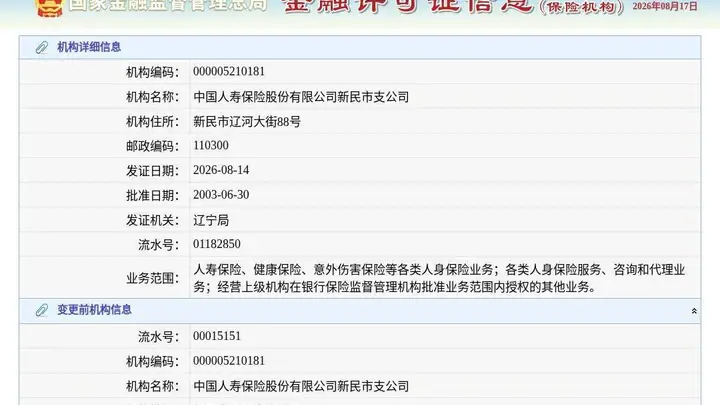Click the 流水号 label beside 01182850
720x405 pixels.
coord(158,245)
